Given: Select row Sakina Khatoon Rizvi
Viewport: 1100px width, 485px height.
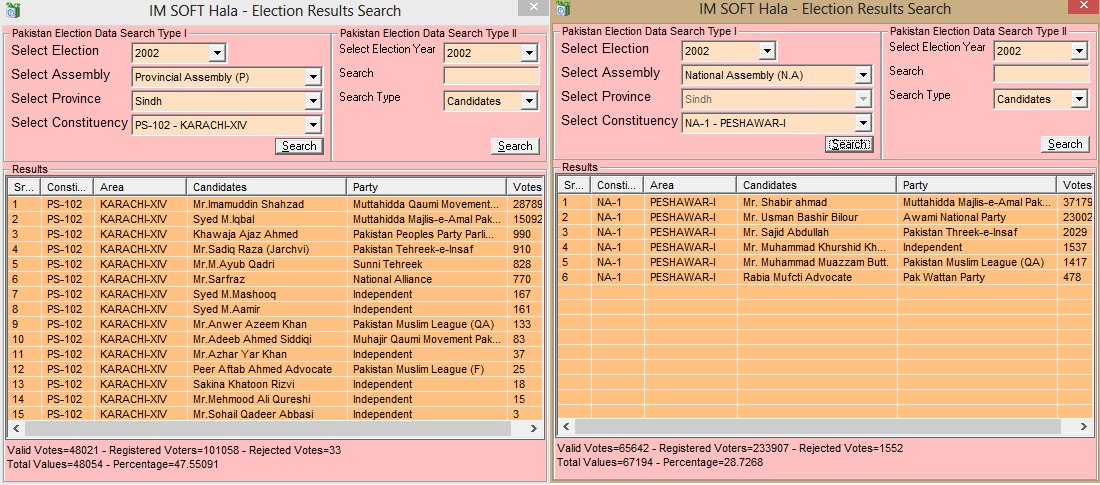Looking at the screenshot, I should 276,385.
